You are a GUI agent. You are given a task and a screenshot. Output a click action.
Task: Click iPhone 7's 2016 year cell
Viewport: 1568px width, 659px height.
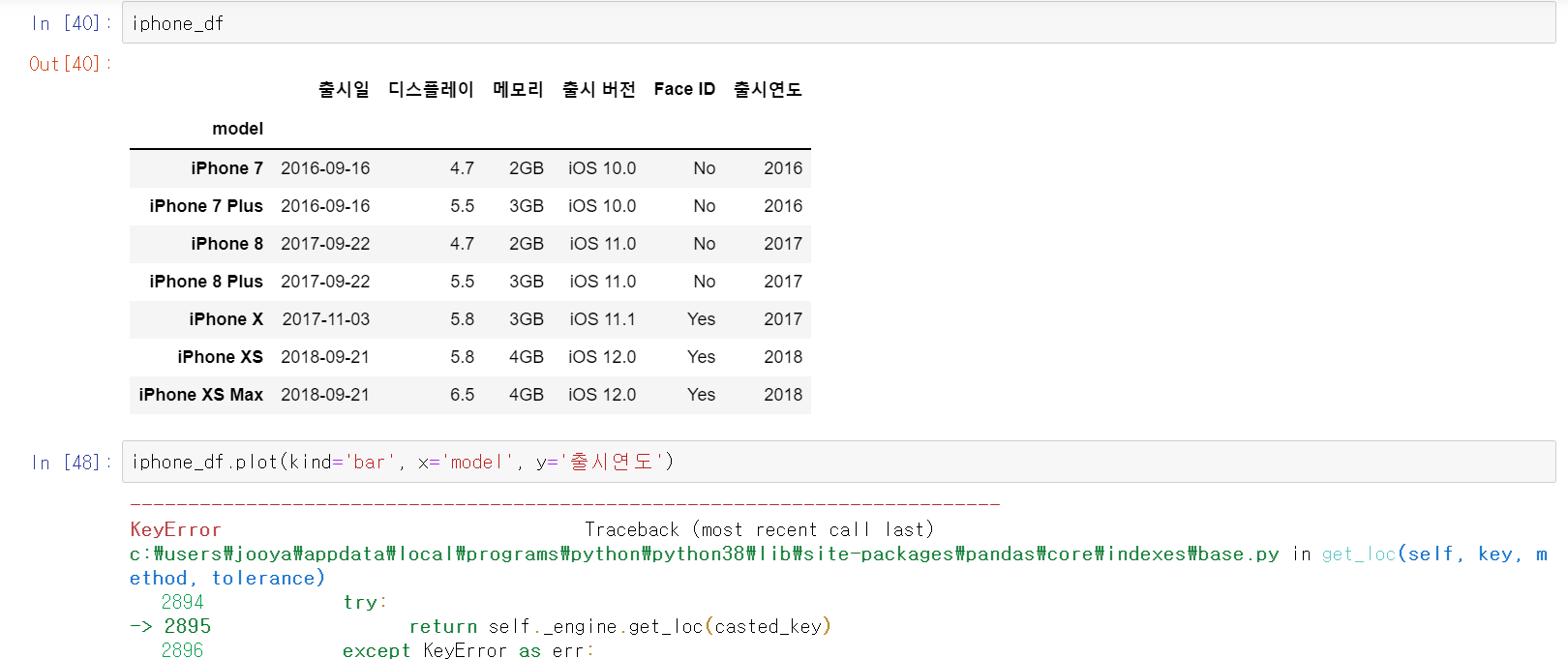[783, 168]
